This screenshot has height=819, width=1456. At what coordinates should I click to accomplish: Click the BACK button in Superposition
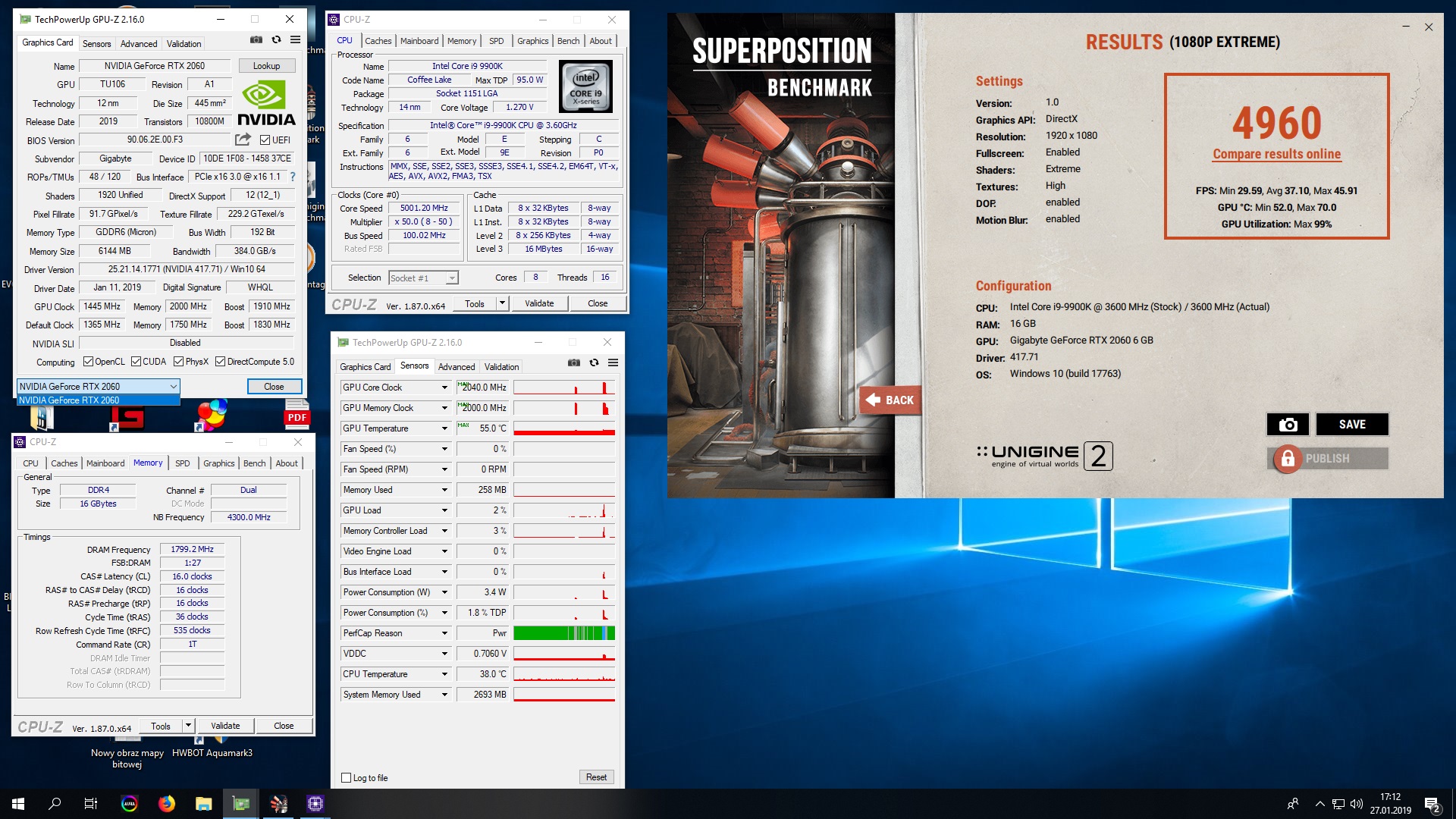tap(890, 400)
